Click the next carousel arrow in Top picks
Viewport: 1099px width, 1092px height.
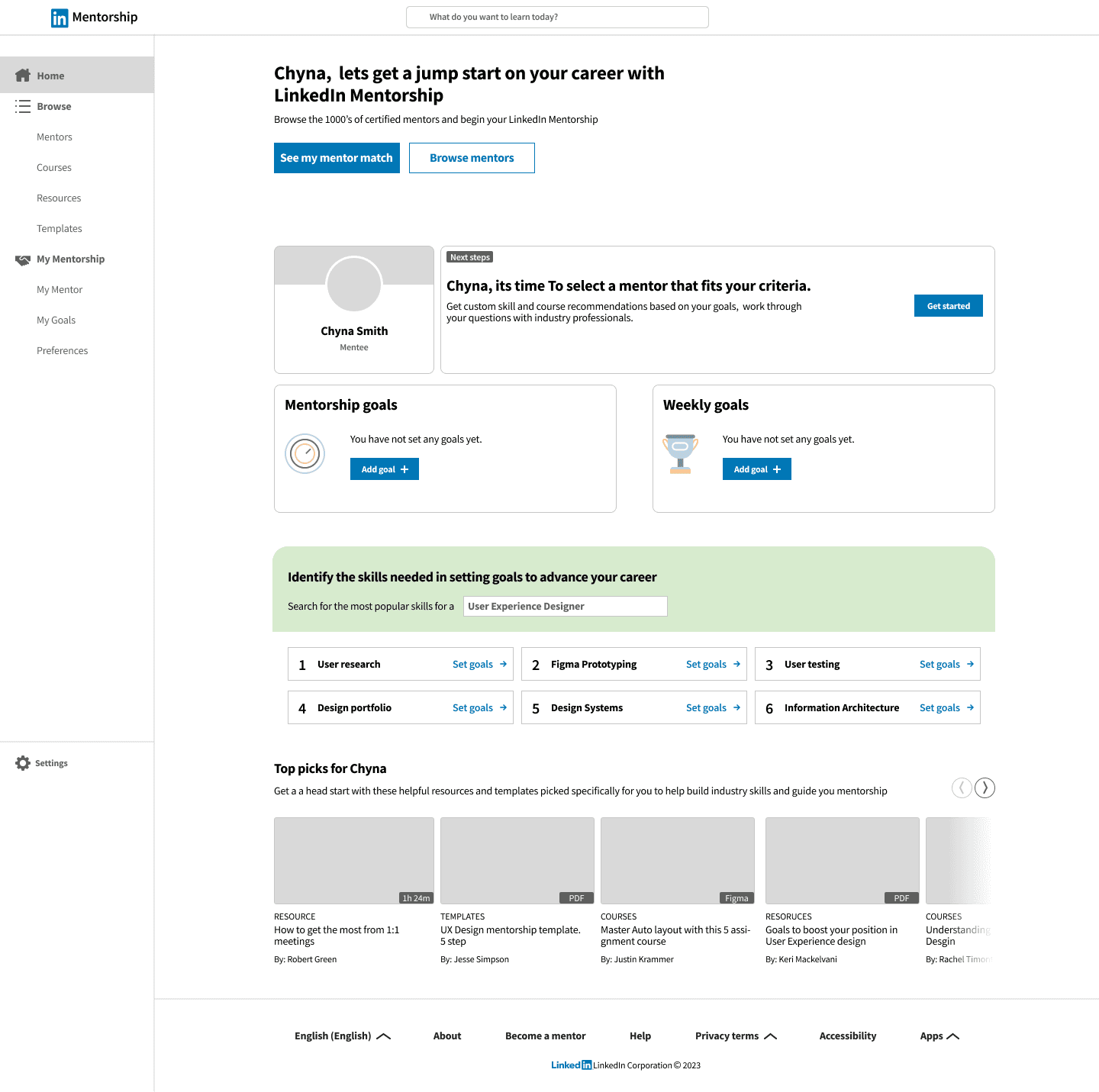pos(985,788)
